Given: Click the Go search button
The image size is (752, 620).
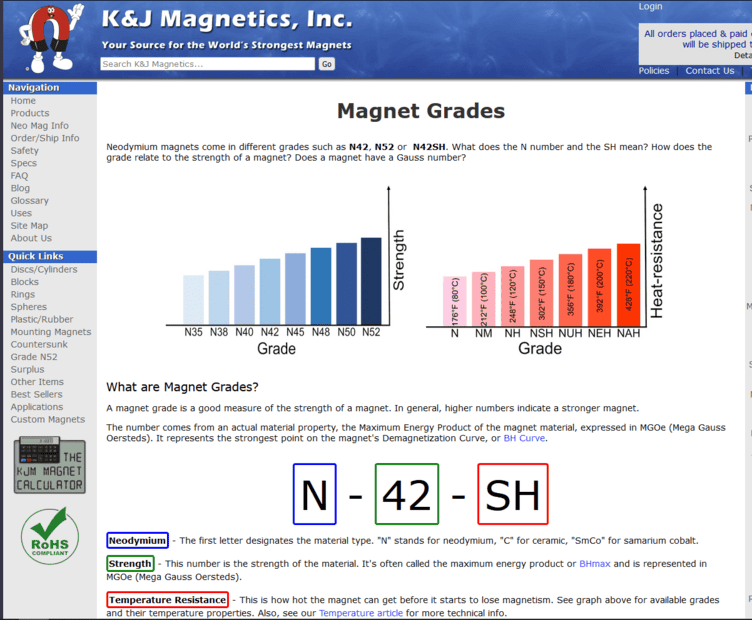Looking at the screenshot, I should 327,64.
